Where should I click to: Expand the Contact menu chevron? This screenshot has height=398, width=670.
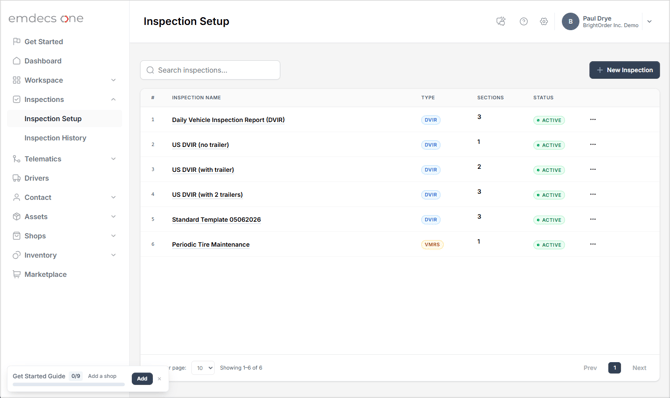113,197
